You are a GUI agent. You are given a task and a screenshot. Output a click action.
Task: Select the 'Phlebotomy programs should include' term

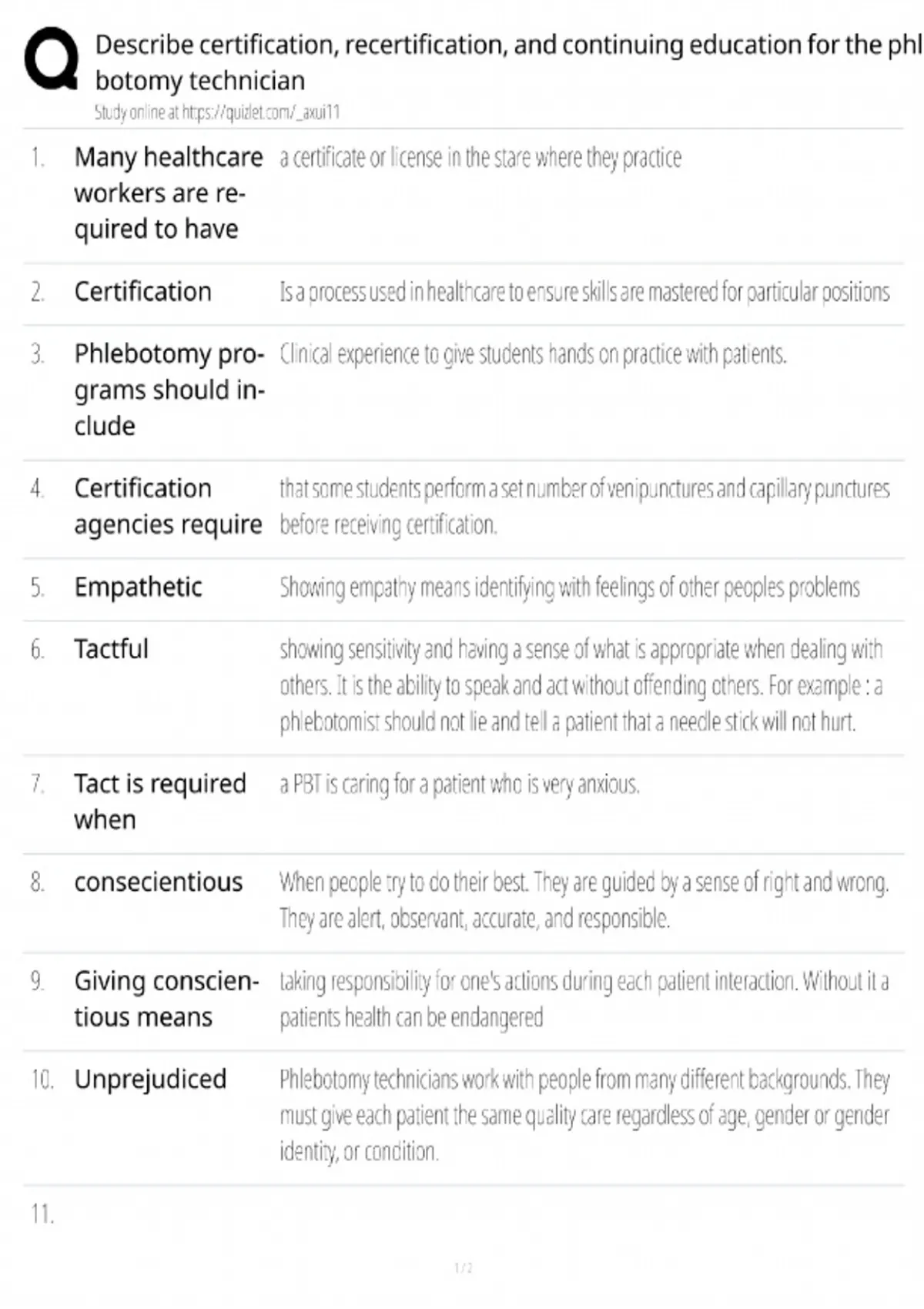pyautogui.click(x=169, y=390)
